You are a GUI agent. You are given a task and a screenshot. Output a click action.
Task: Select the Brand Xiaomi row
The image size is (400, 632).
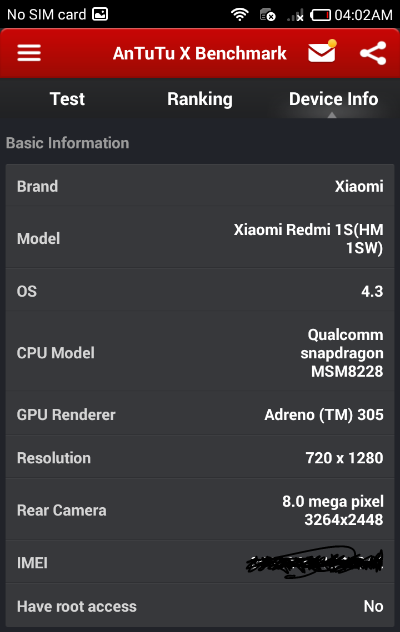200,186
